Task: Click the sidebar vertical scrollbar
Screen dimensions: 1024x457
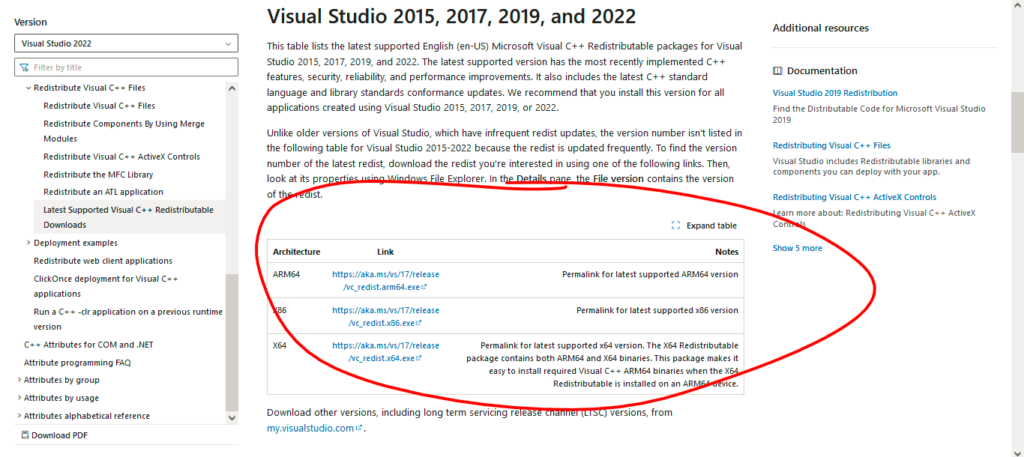Action: point(232,340)
